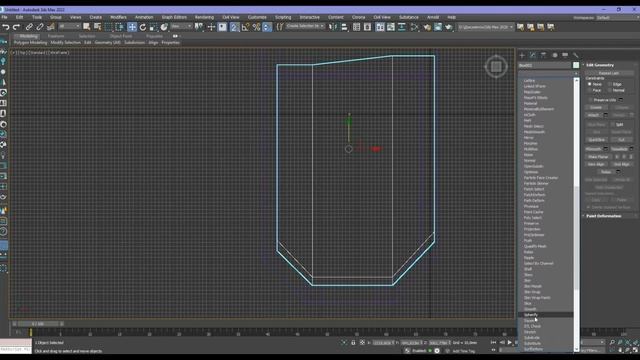Toggle the Scene Explorer icon
This screenshot has height=360, width=640.
click(356, 27)
